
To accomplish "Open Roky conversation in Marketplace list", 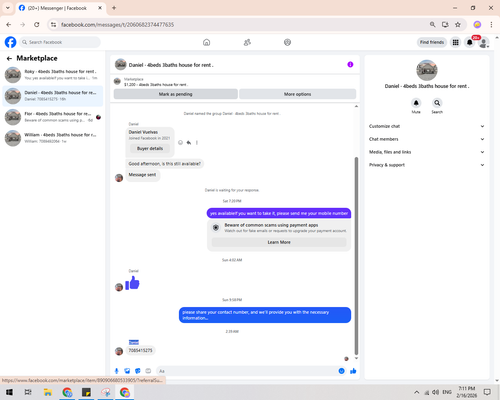I will pos(53,75).
